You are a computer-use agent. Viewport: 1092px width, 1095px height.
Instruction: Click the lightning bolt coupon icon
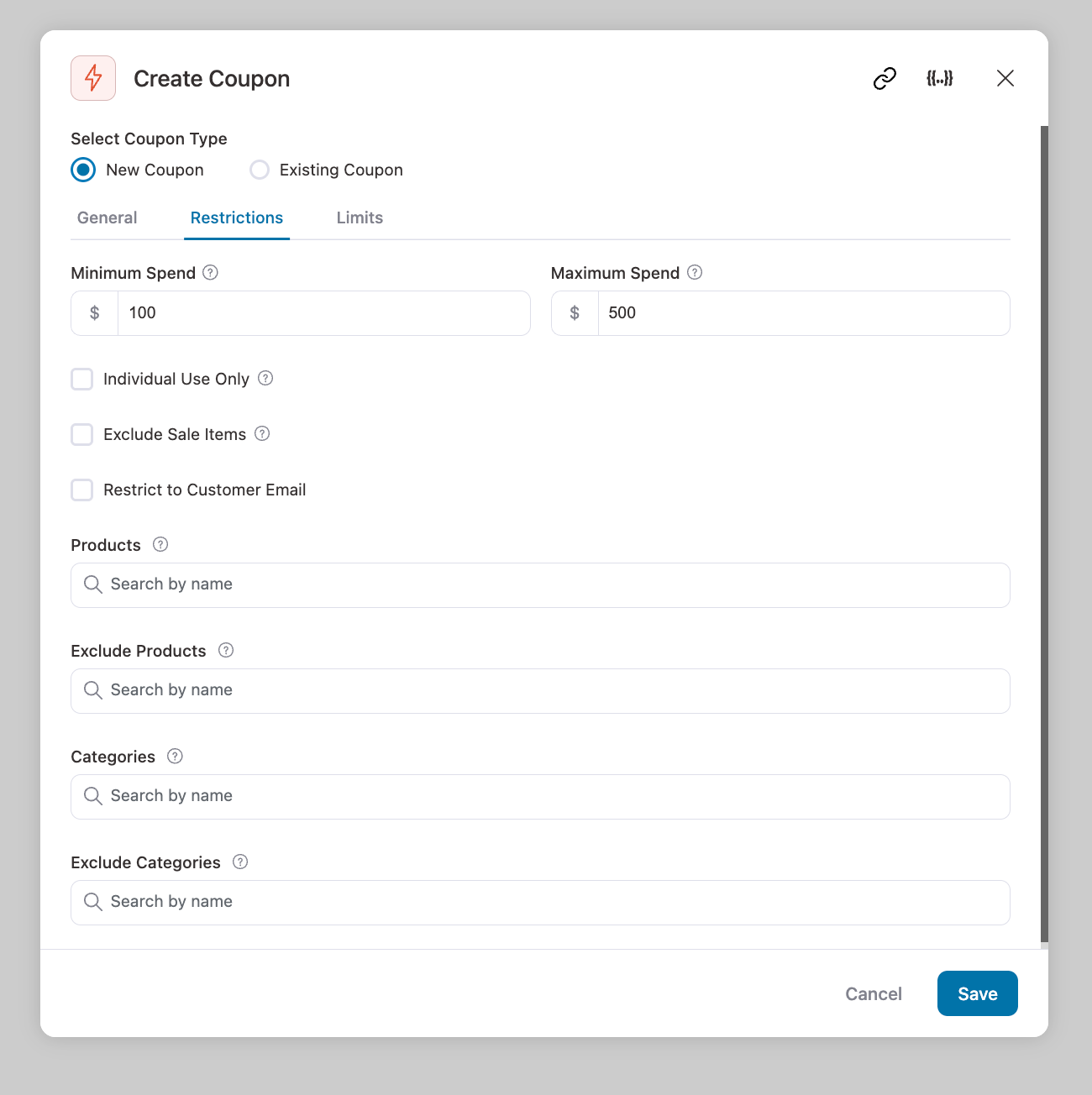tap(93, 78)
